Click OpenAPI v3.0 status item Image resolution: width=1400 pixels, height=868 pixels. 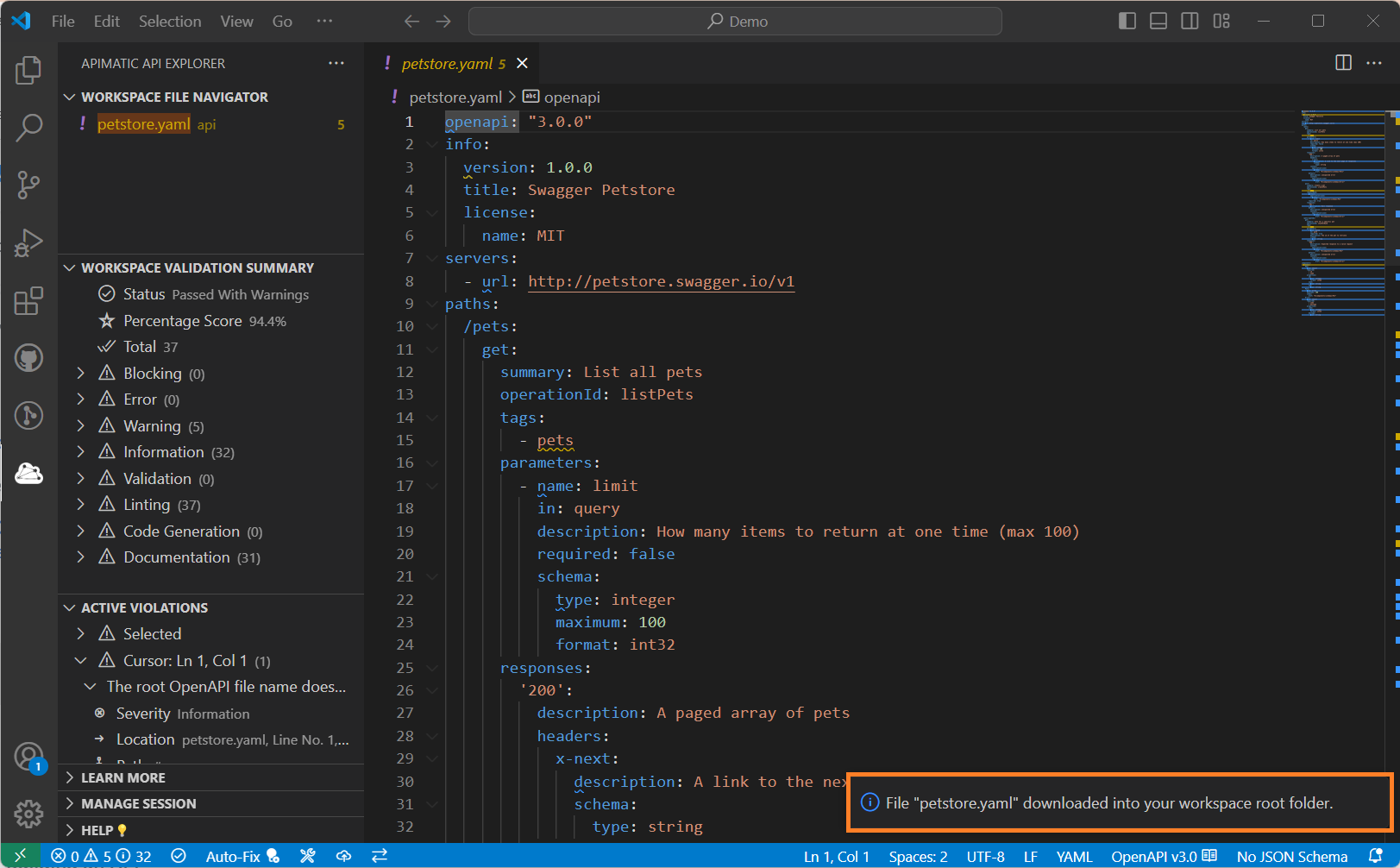click(x=1163, y=856)
